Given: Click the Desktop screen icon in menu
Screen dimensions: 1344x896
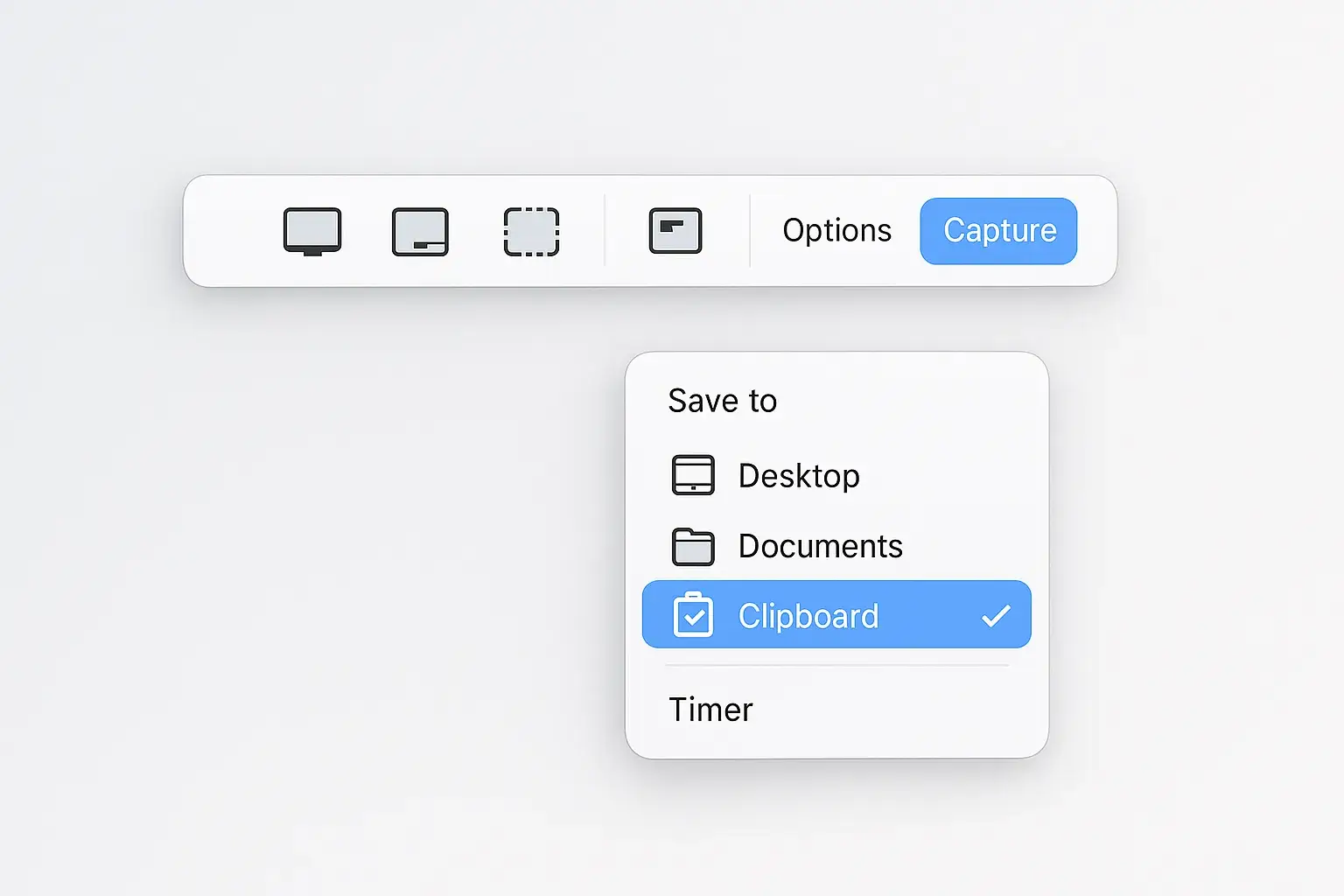Looking at the screenshot, I should [x=693, y=475].
